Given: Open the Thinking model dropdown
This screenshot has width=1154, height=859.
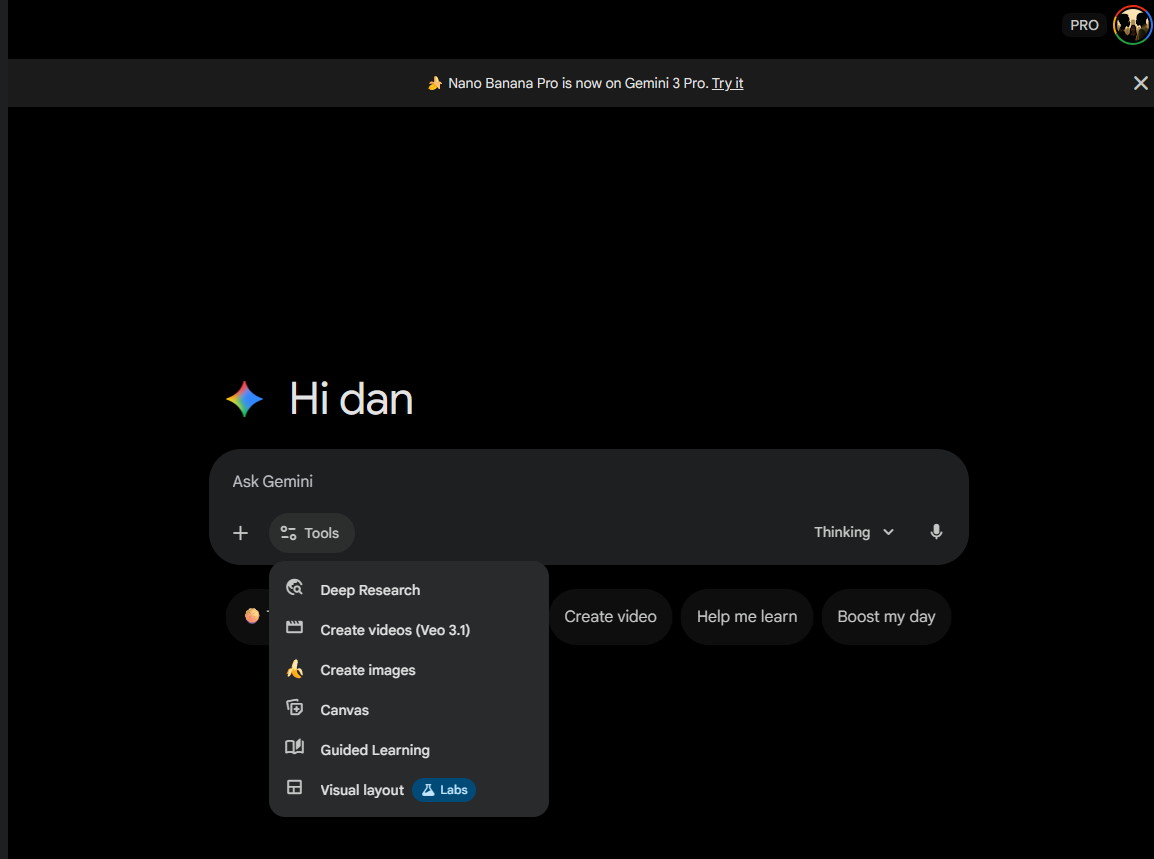Looking at the screenshot, I should (854, 532).
